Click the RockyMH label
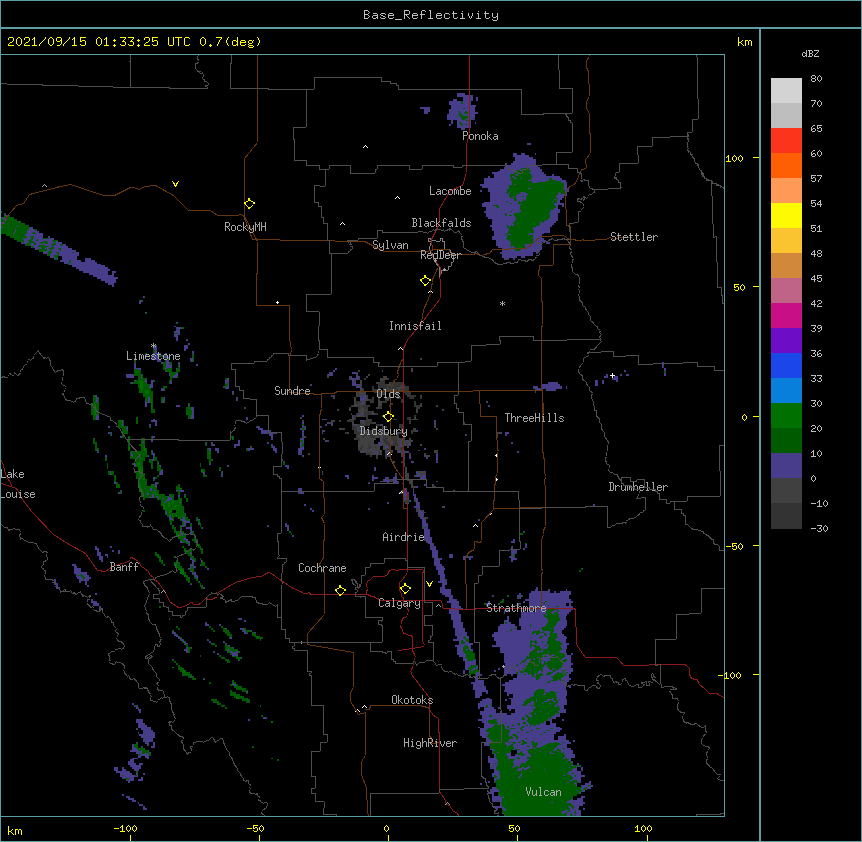The width and height of the screenshot is (862, 842). [x=245, y=227]
